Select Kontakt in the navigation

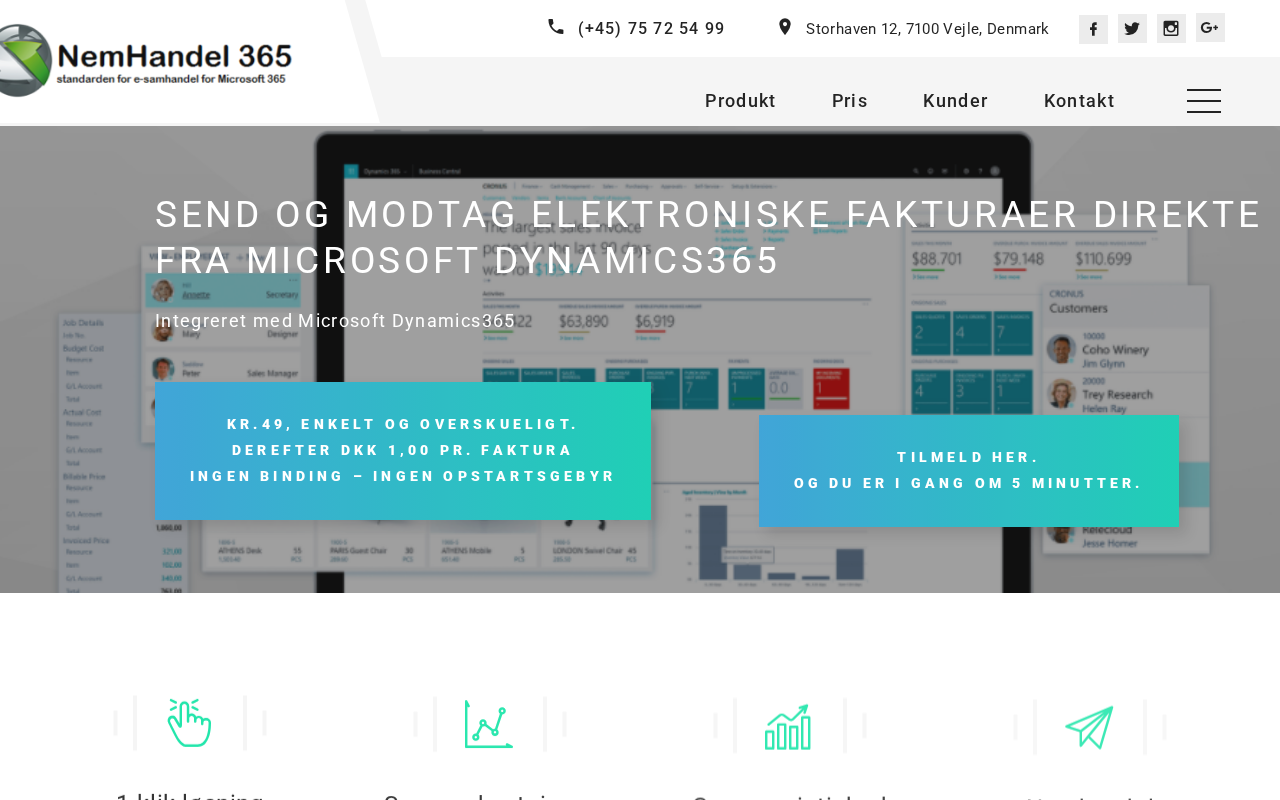coord(1079,101)
